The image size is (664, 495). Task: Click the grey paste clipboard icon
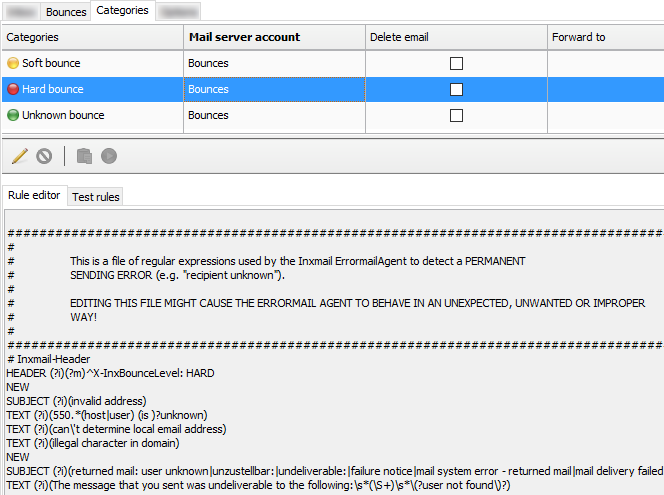(x=85, y=156)
